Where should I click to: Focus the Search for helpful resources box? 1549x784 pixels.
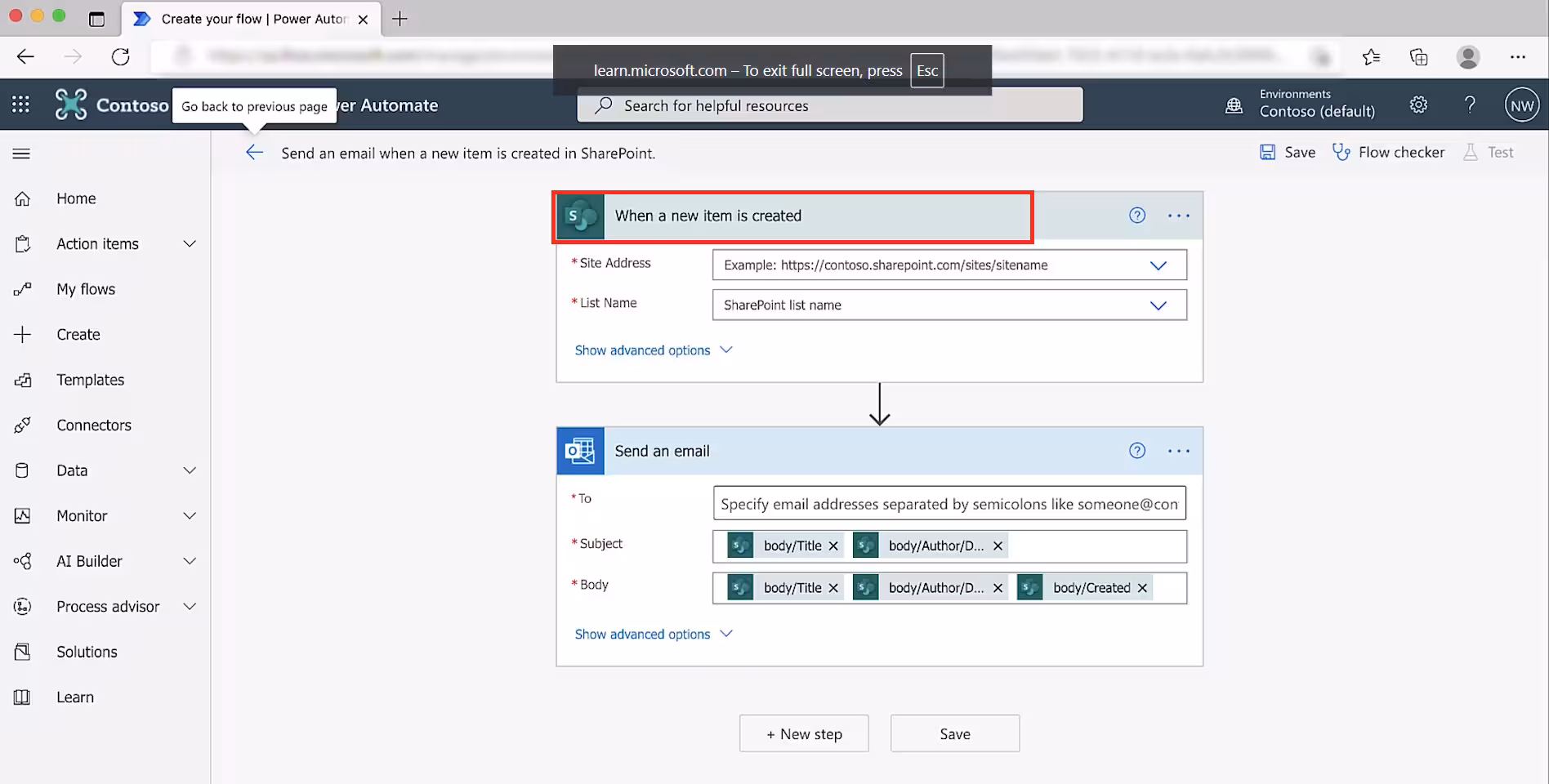[x=830, y=105]
